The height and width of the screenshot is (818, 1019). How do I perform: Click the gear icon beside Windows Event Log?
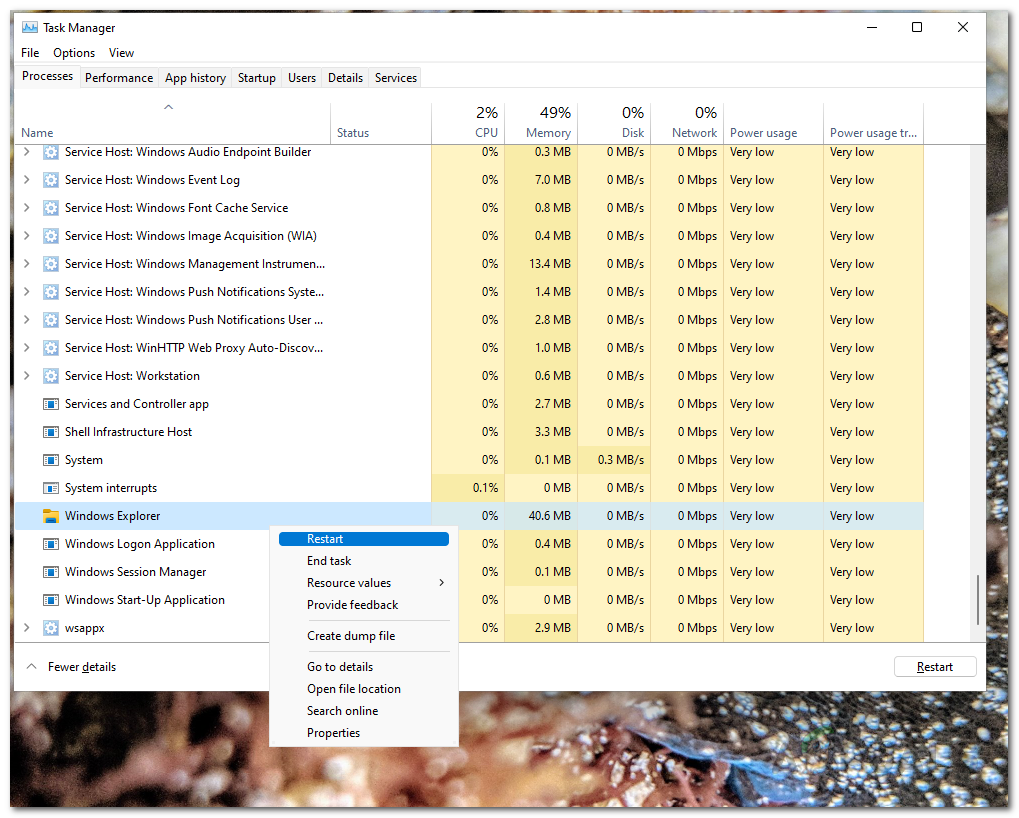coord(51,180)
